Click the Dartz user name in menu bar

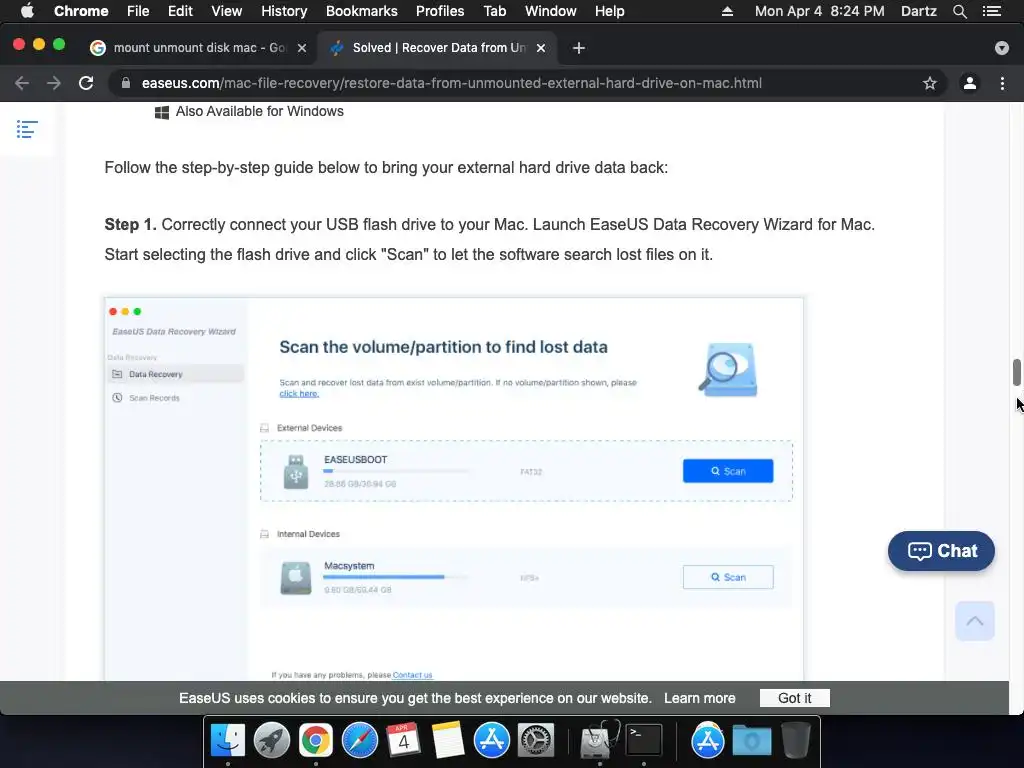919,11
